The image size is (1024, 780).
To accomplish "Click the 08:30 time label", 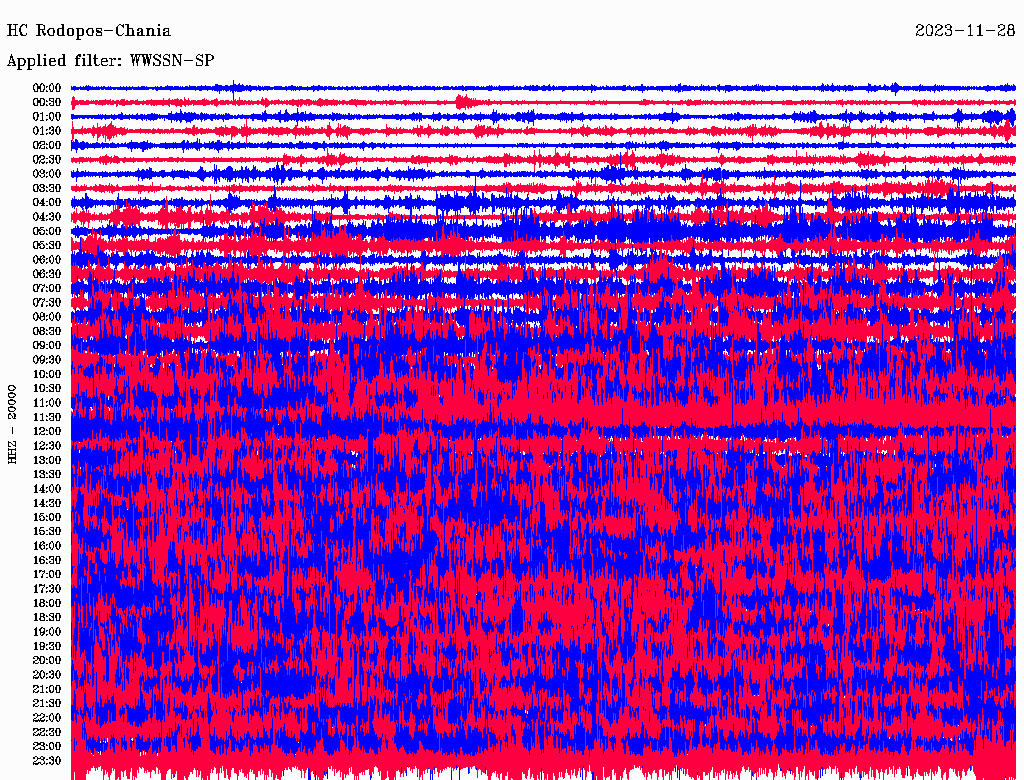I will coord(47,331).
